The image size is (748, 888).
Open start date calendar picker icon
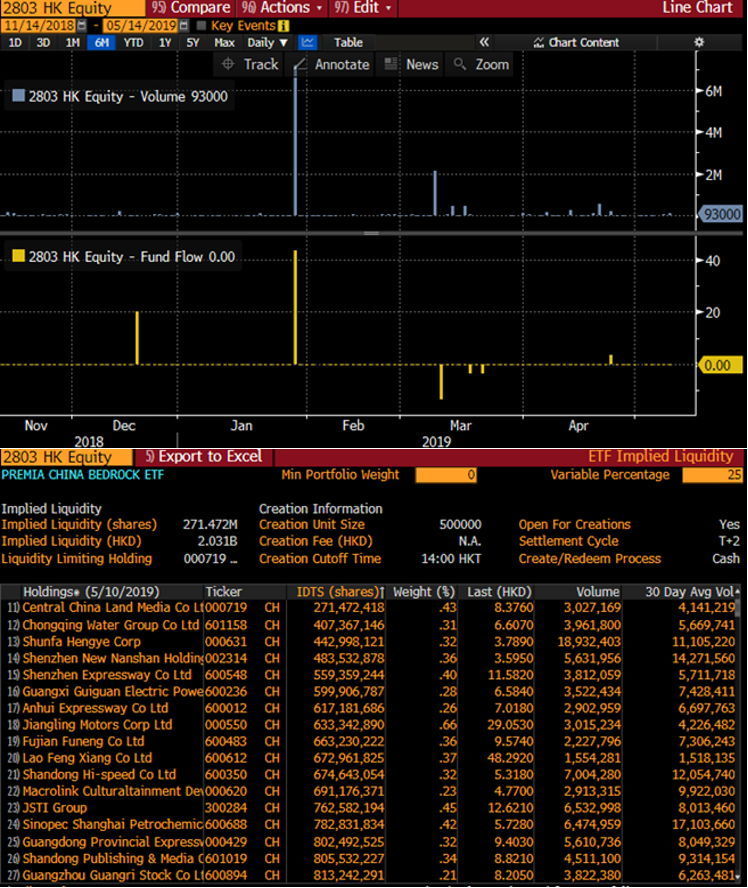(x=82, y=25)
